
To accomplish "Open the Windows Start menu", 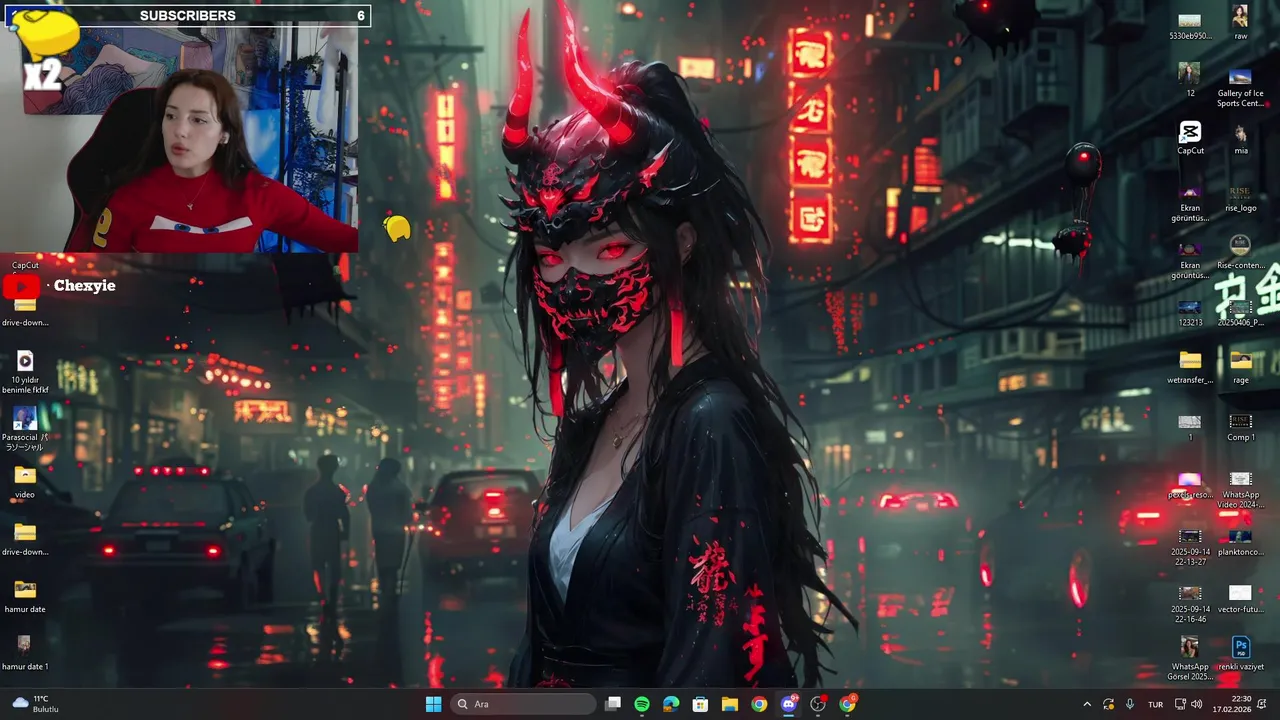I will pos(433,704).
